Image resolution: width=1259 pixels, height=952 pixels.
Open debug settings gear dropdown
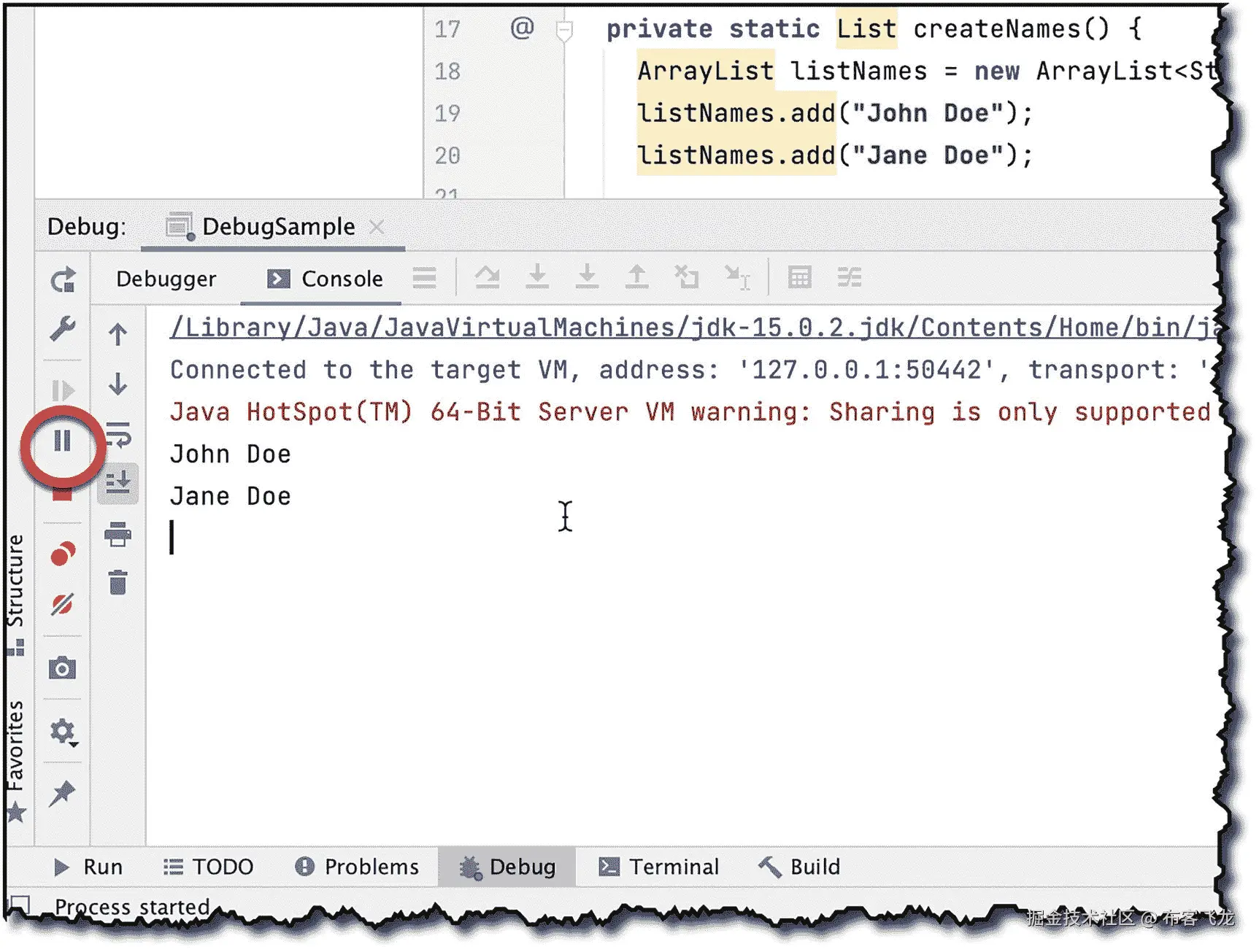click(x=63, y=732)
